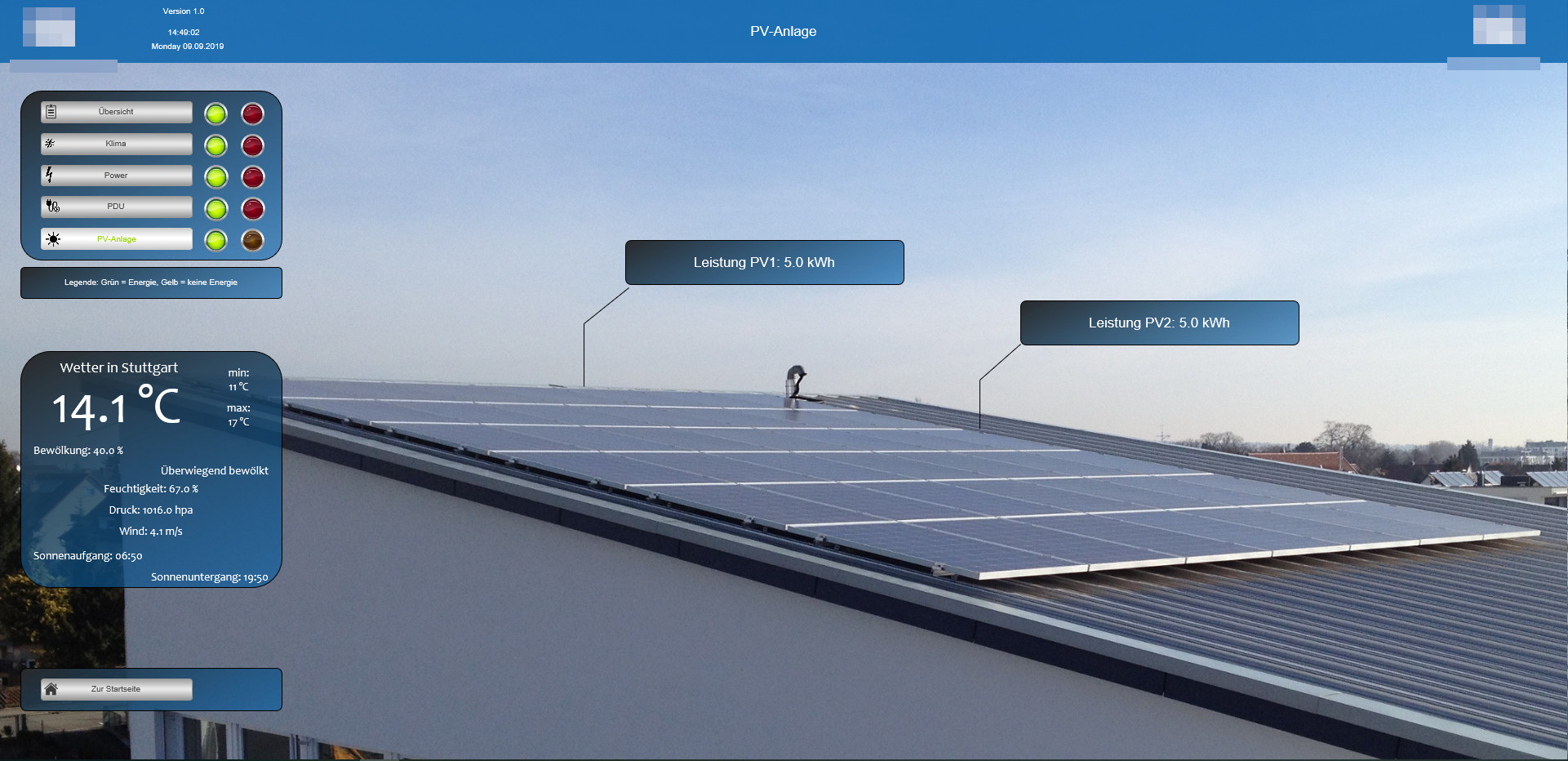Click the Bewölkung: 40.0 % value
This screenshot has width=1568, height=761.
[x=78, y=451]
